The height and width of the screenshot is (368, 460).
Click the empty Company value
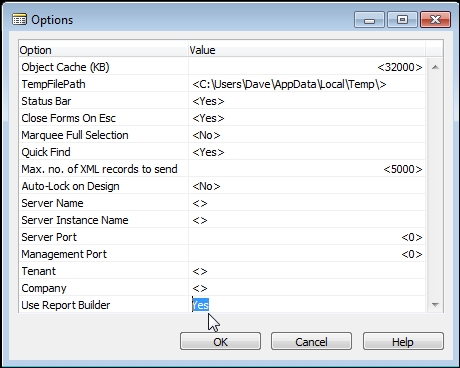tap(199, 288)
